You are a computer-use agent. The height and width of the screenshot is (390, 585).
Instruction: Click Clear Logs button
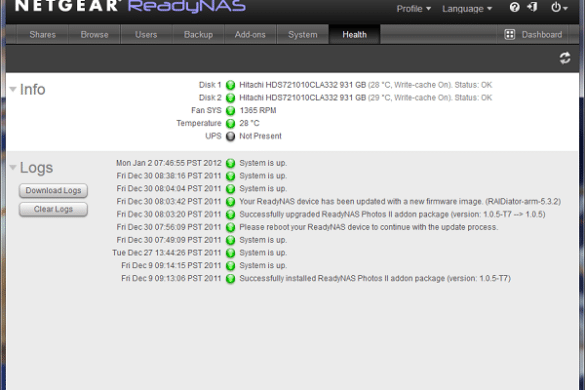pyautogui.click(x=53, y=209)
